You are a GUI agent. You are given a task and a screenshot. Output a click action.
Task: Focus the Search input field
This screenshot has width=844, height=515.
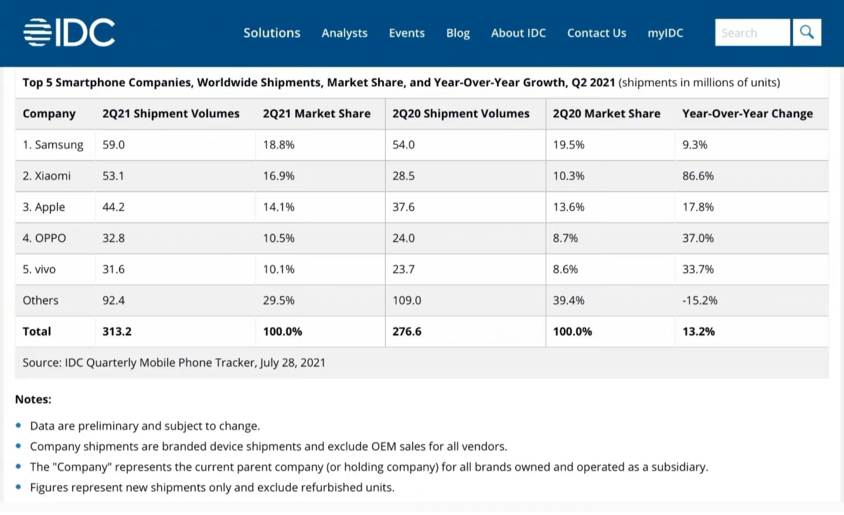(752, 32)
